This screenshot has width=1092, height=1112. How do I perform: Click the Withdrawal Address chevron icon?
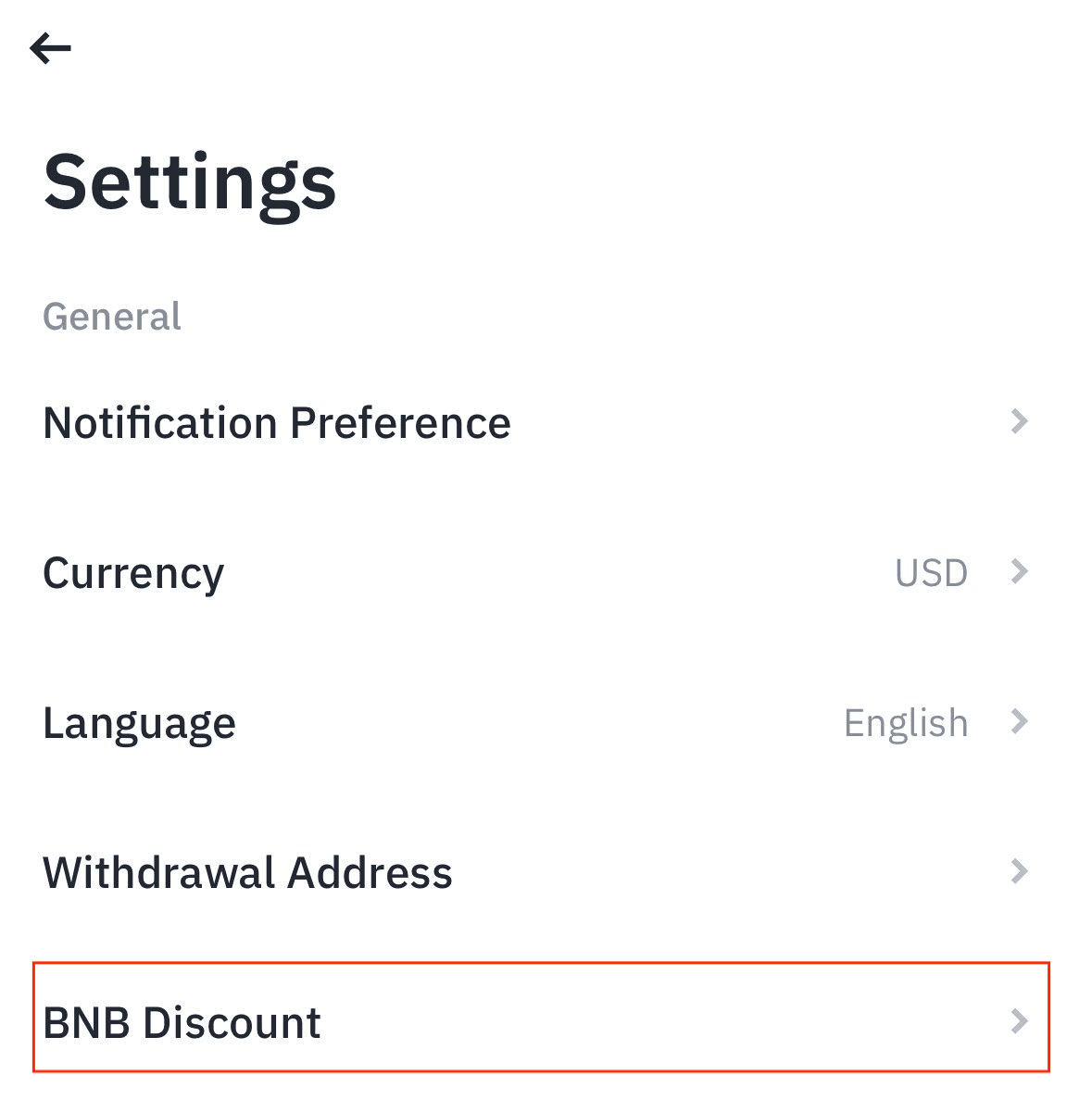coord(1019,872)
